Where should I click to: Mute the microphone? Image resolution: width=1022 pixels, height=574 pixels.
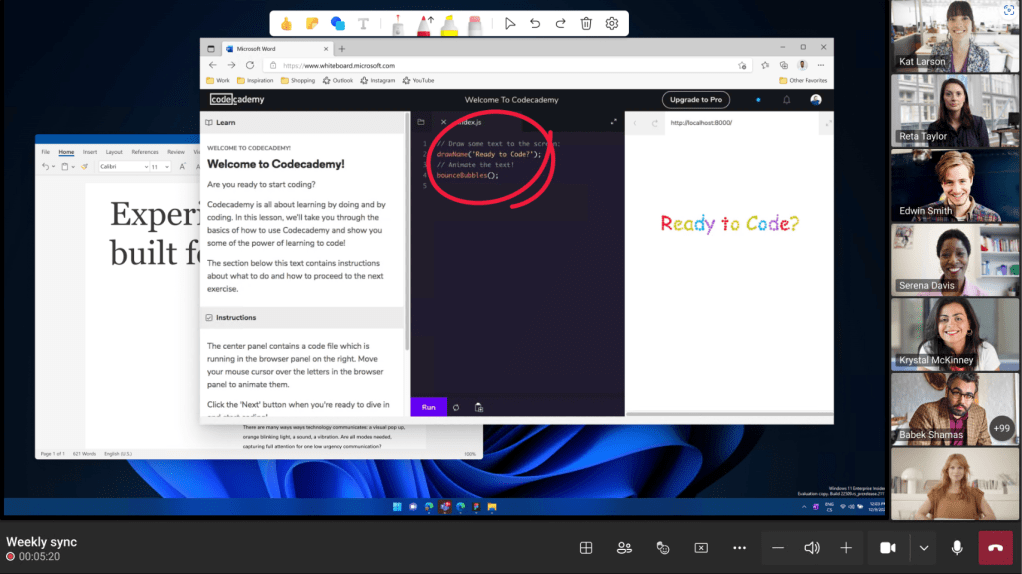click(x=957, y=547)
